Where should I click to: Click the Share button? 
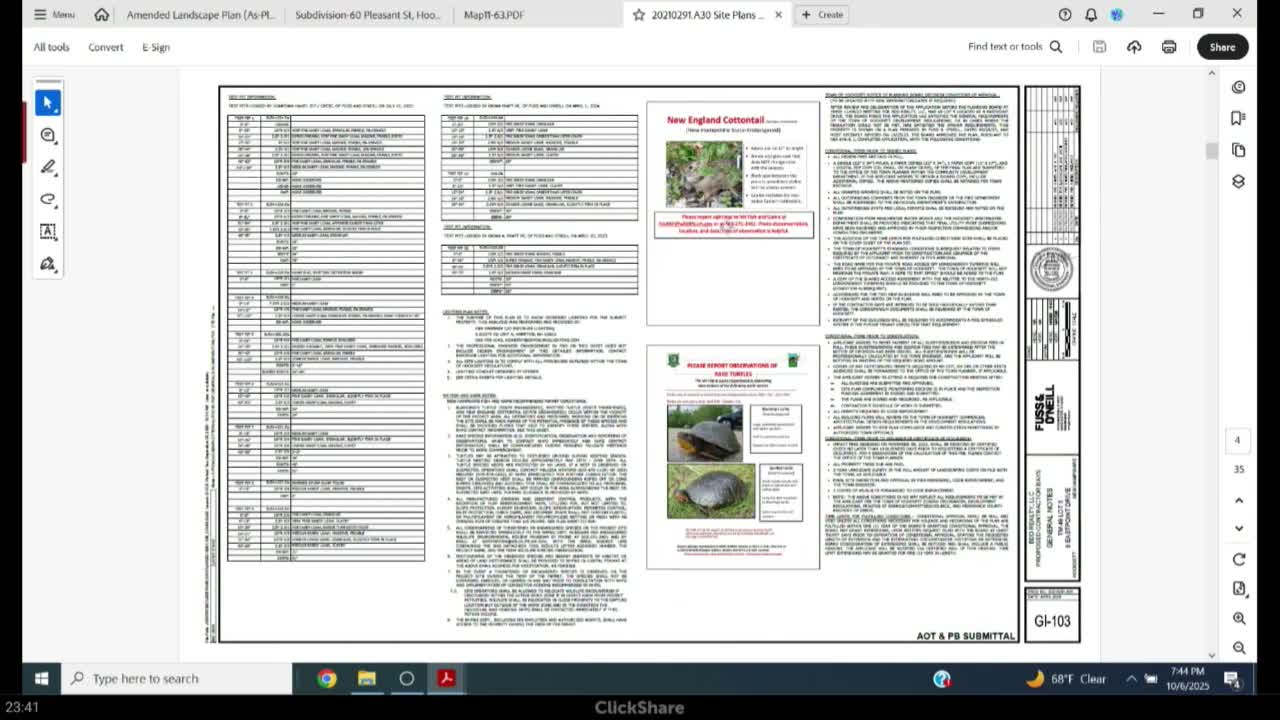(x=1222, y=47)
